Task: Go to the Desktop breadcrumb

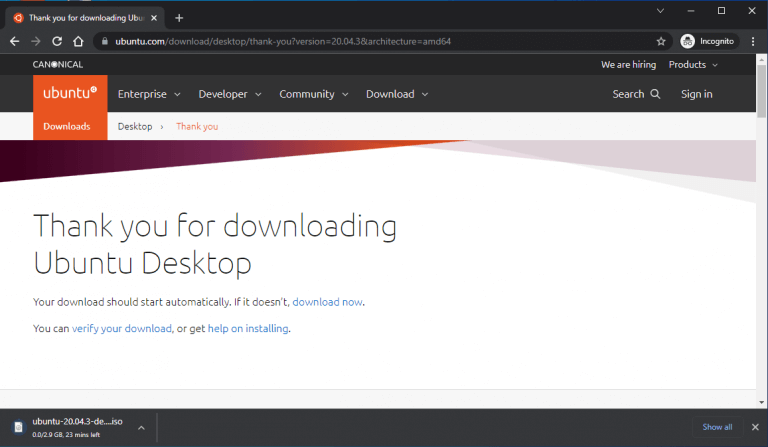Action: (135, 126)
